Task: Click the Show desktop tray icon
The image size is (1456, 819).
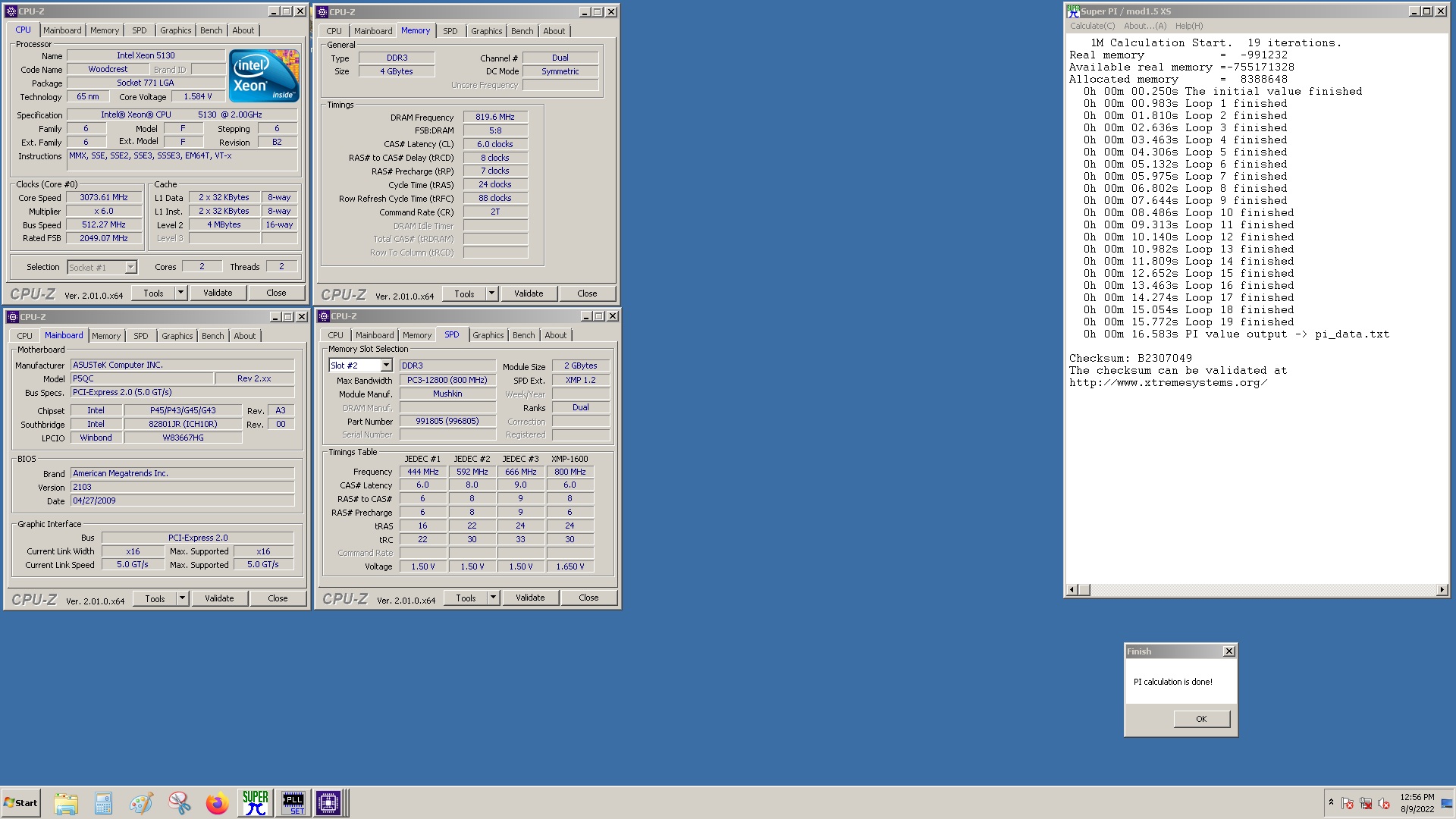Action: pyautogui.click(x=1447, y=803)
